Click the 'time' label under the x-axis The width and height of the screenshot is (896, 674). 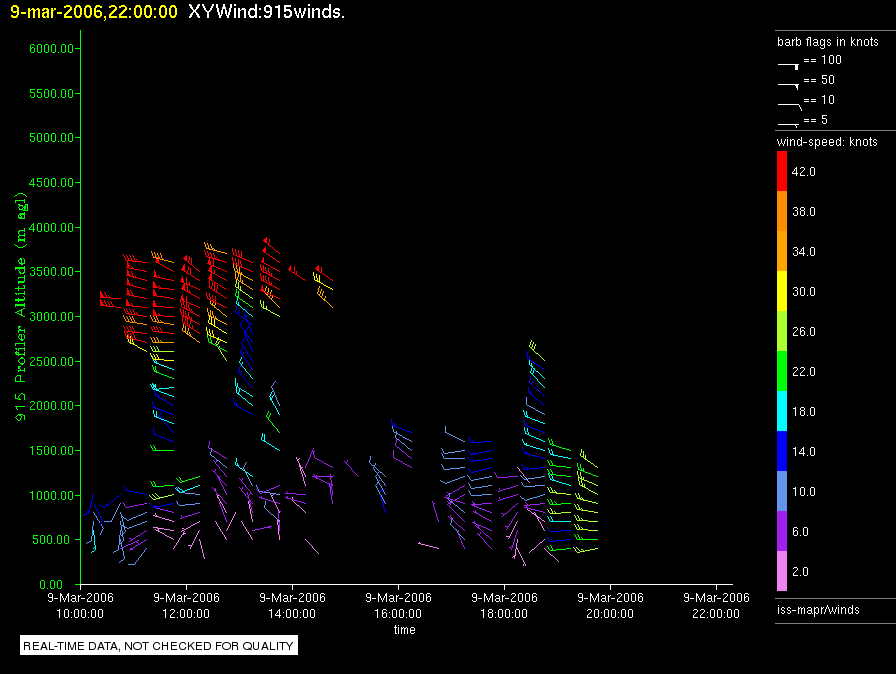tap(404, 630)
